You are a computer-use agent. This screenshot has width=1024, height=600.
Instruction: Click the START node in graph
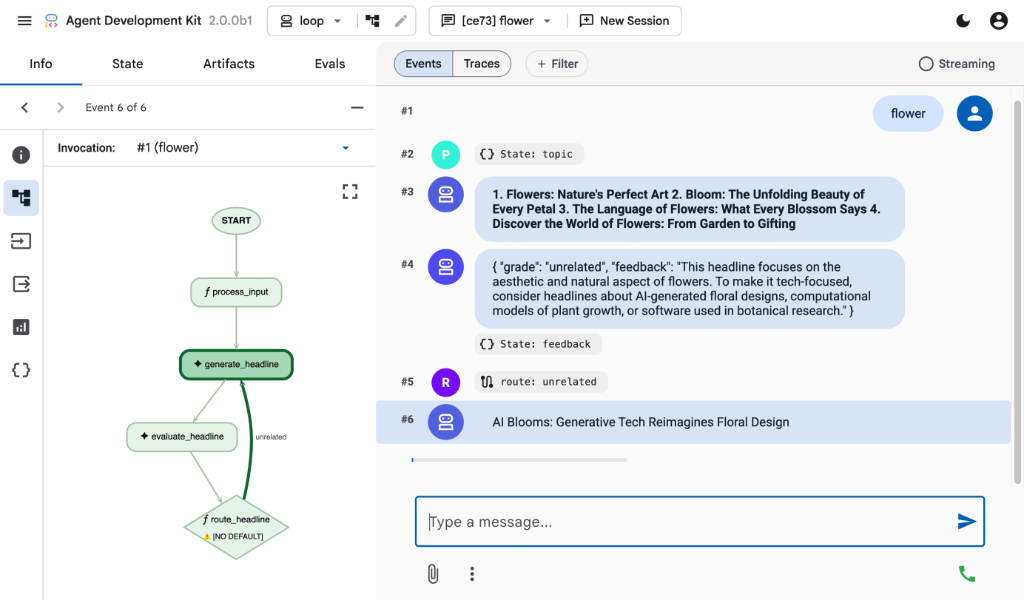(x=236, y=221)
